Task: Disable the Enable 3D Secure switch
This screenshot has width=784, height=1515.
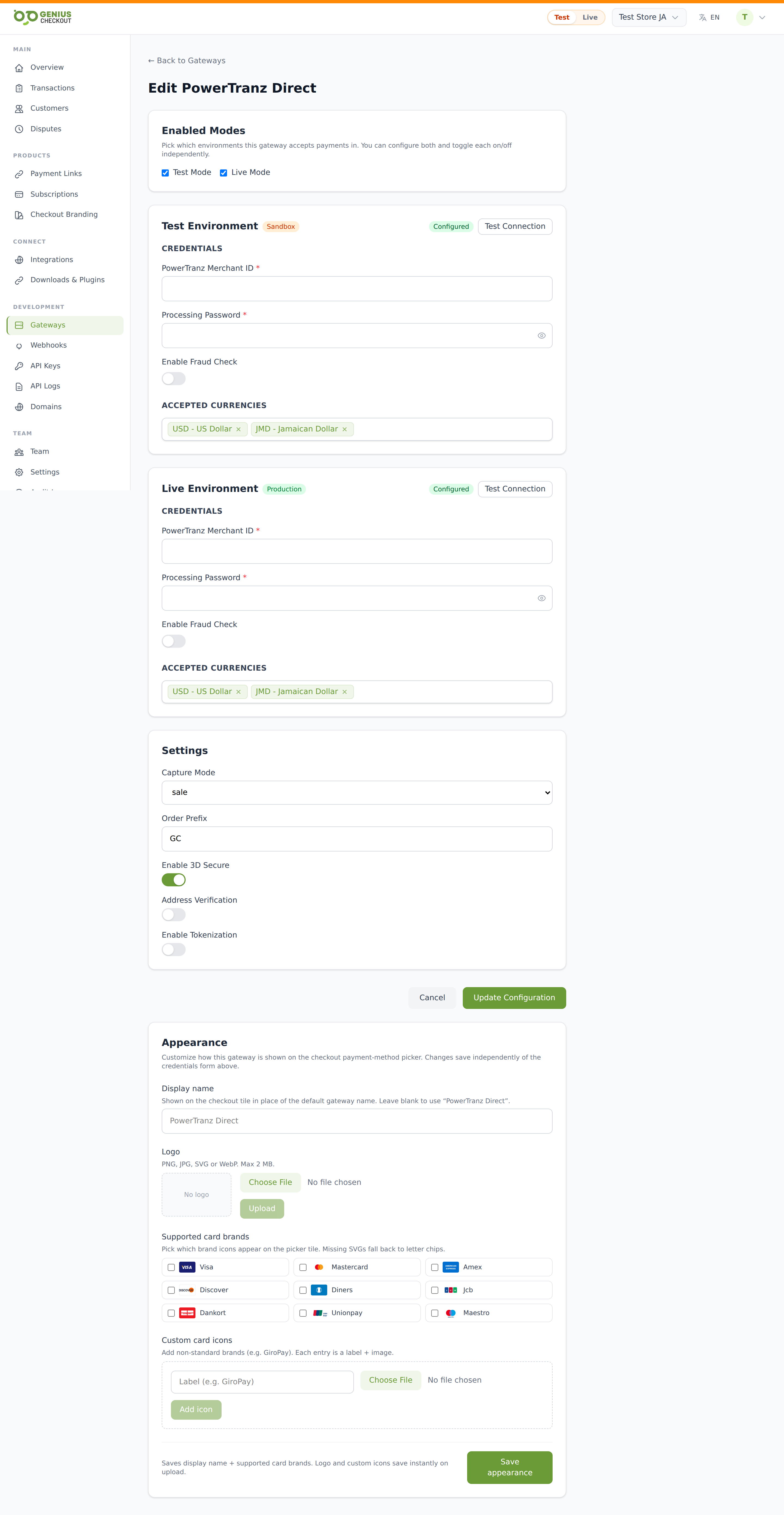Action: (173, 880)
